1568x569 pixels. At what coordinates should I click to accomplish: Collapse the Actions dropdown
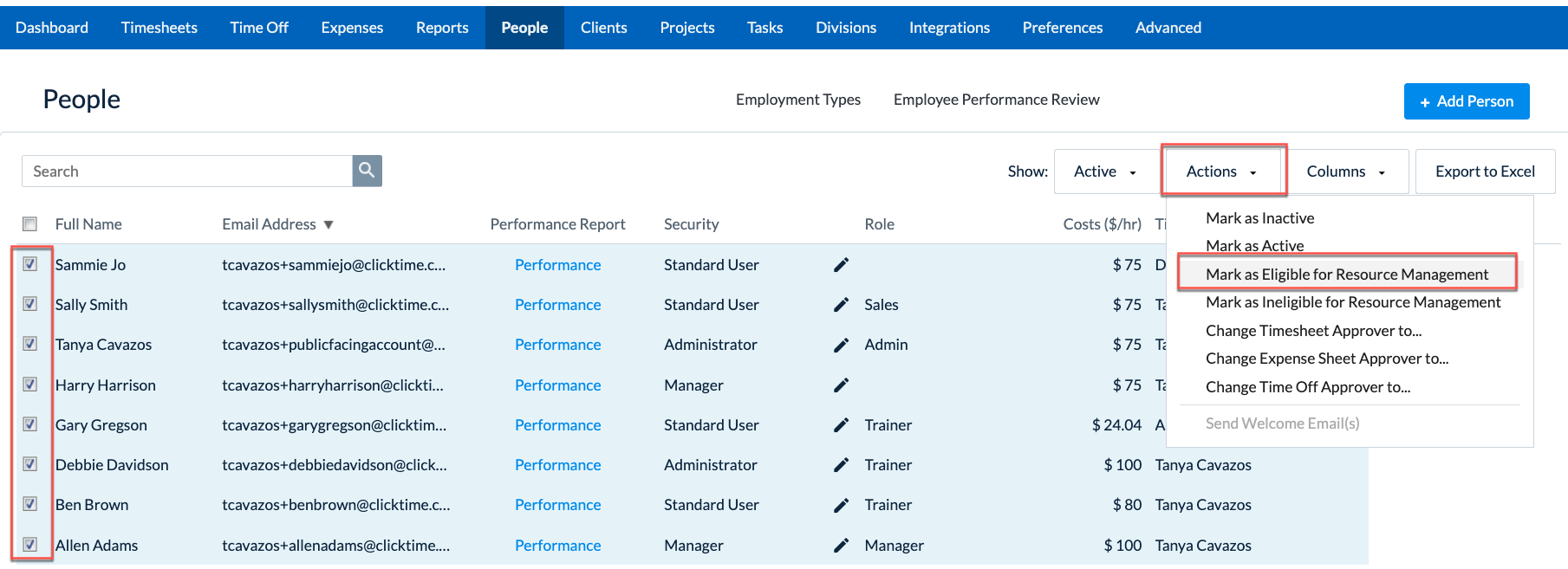click(1222, 171)
